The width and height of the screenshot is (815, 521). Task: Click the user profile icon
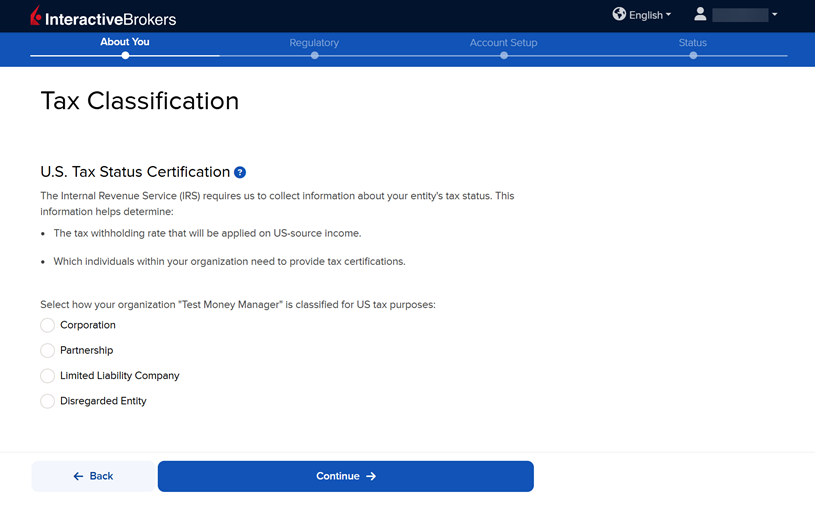click(x=700, y=15)
